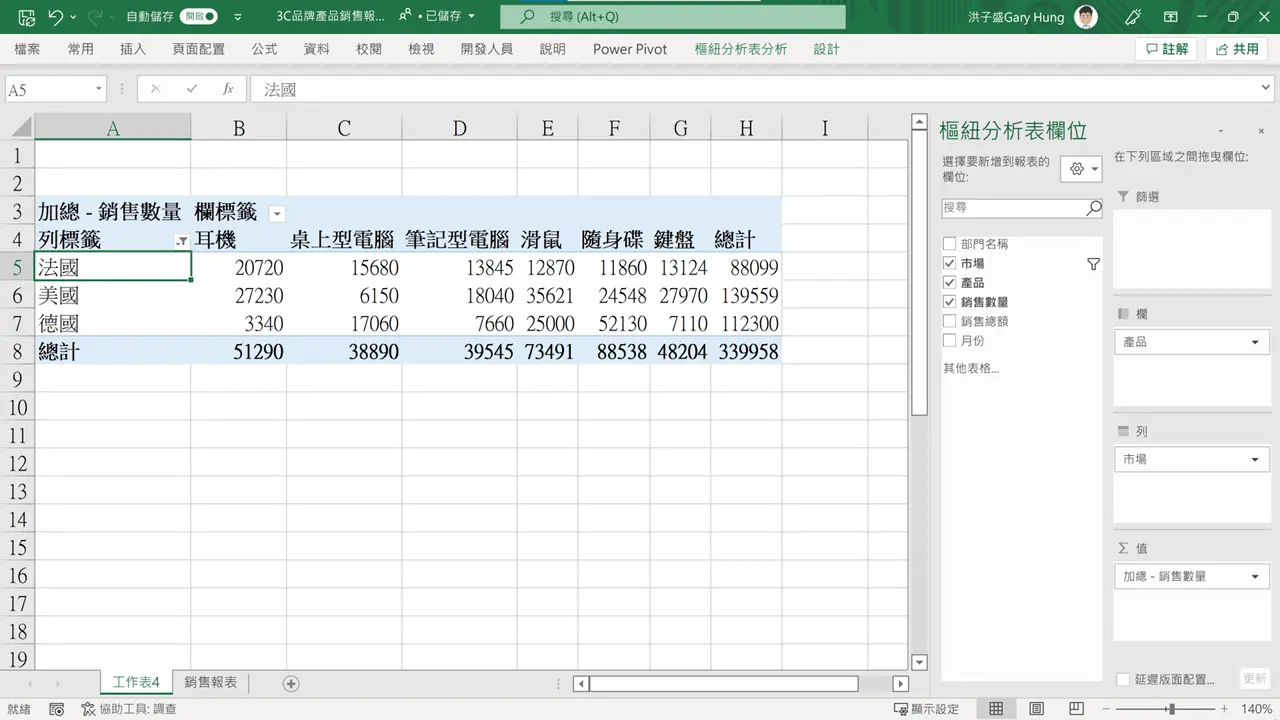Switch to Page Break Preview icon
The height and width of the screenshot is (720, 1280).
click(1076, 709)
